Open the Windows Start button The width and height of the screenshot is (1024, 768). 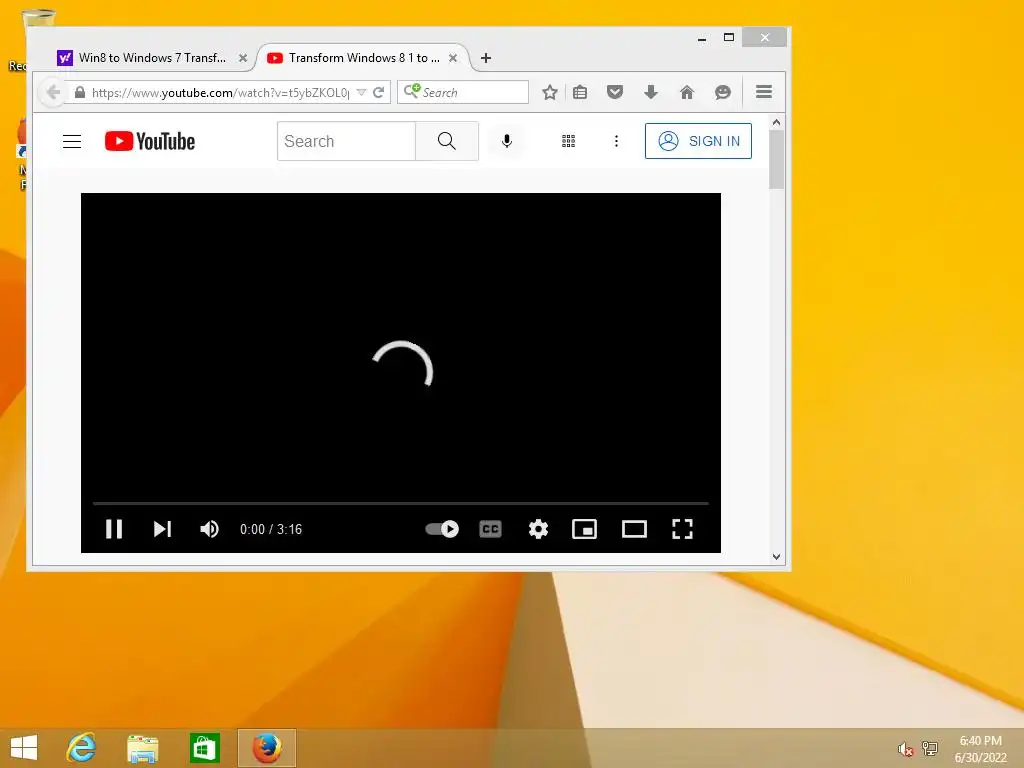coord(24,748)
